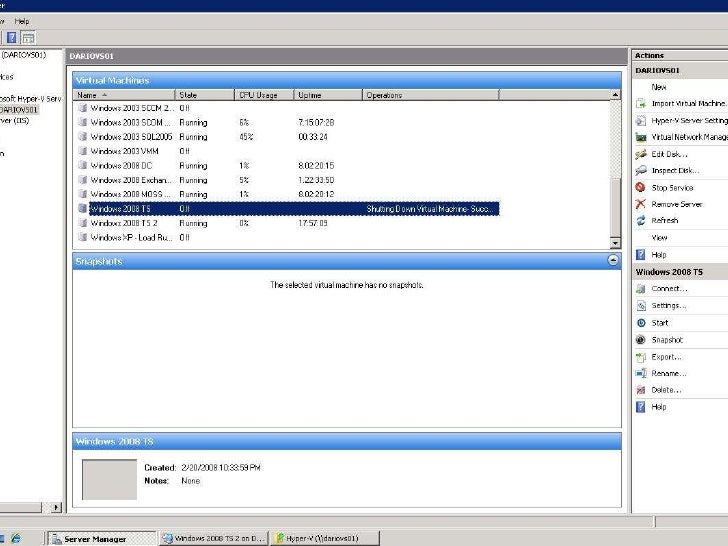
Task: Click left tree pane scroll right arrow
Action: pos(56,507)
